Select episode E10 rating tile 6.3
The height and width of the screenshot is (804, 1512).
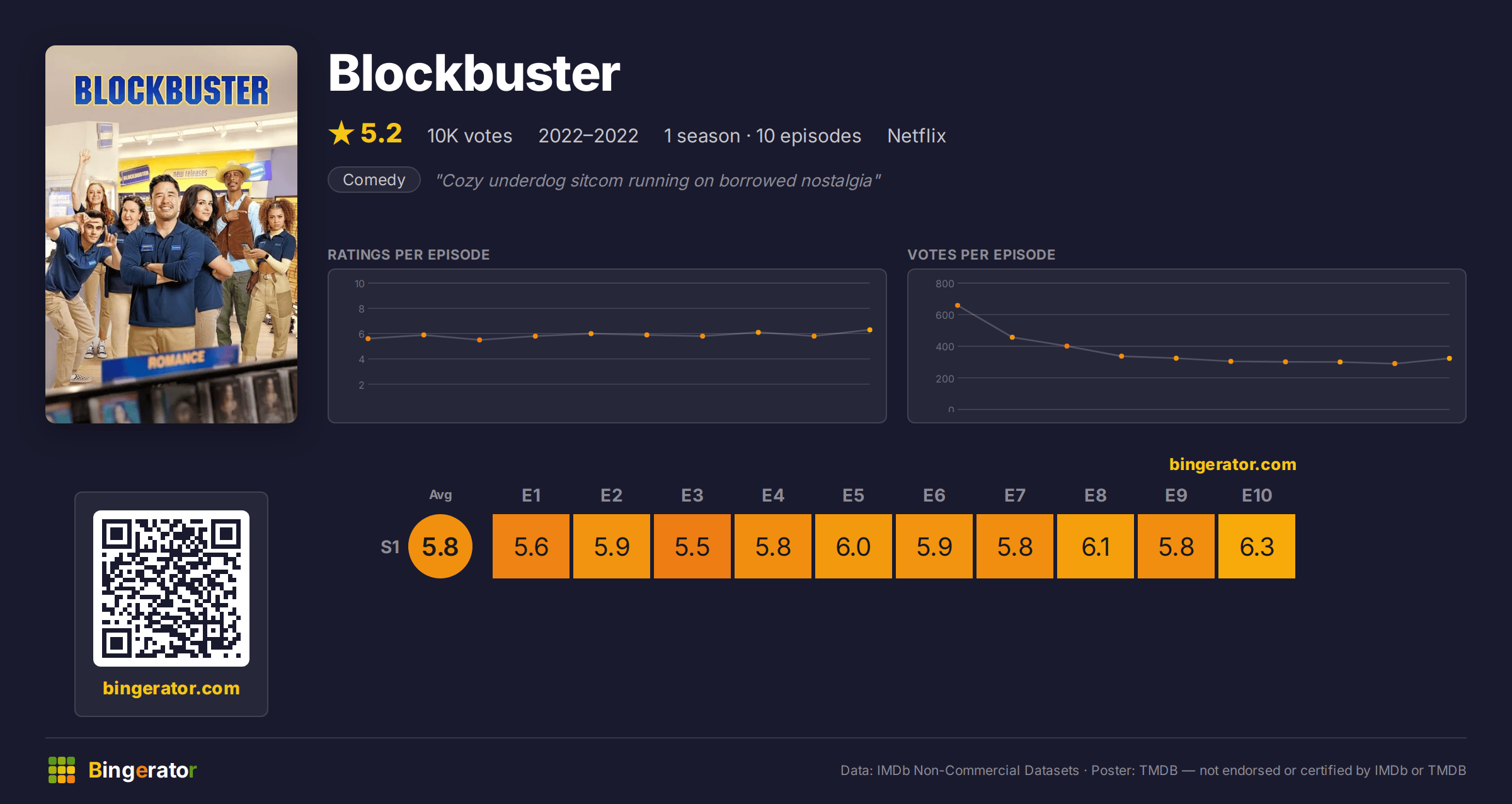click(x=1257, y=546)
